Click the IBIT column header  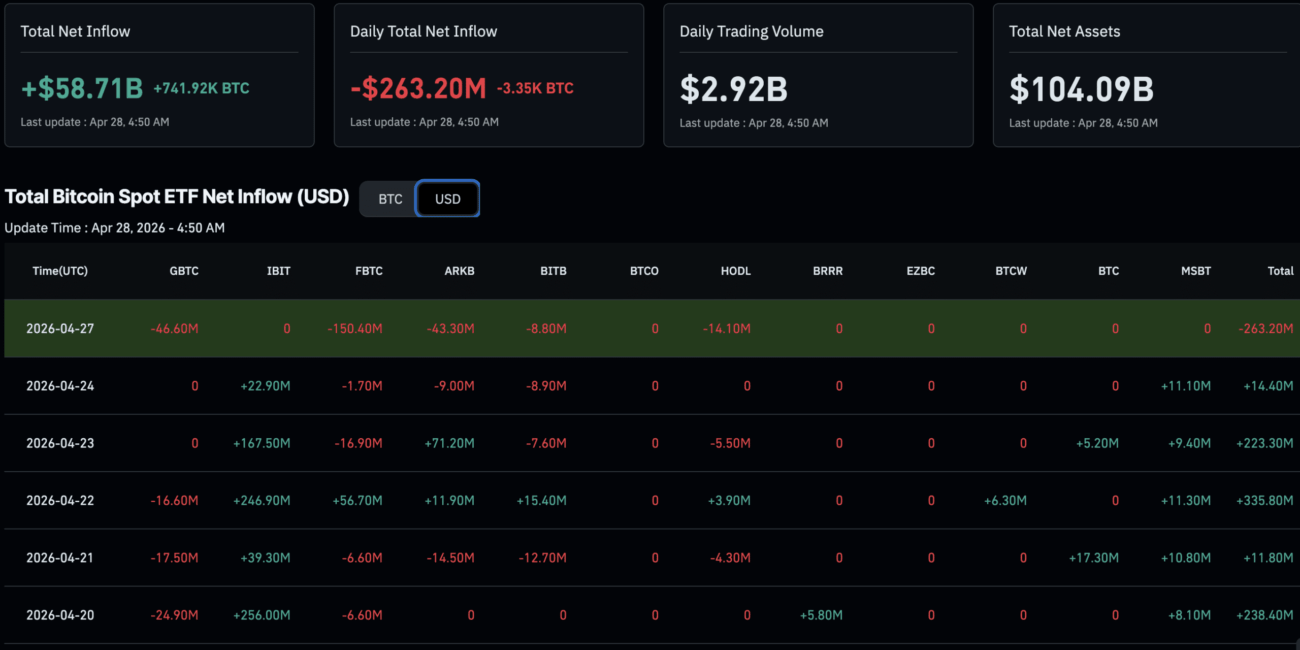[x=278, y=271]
